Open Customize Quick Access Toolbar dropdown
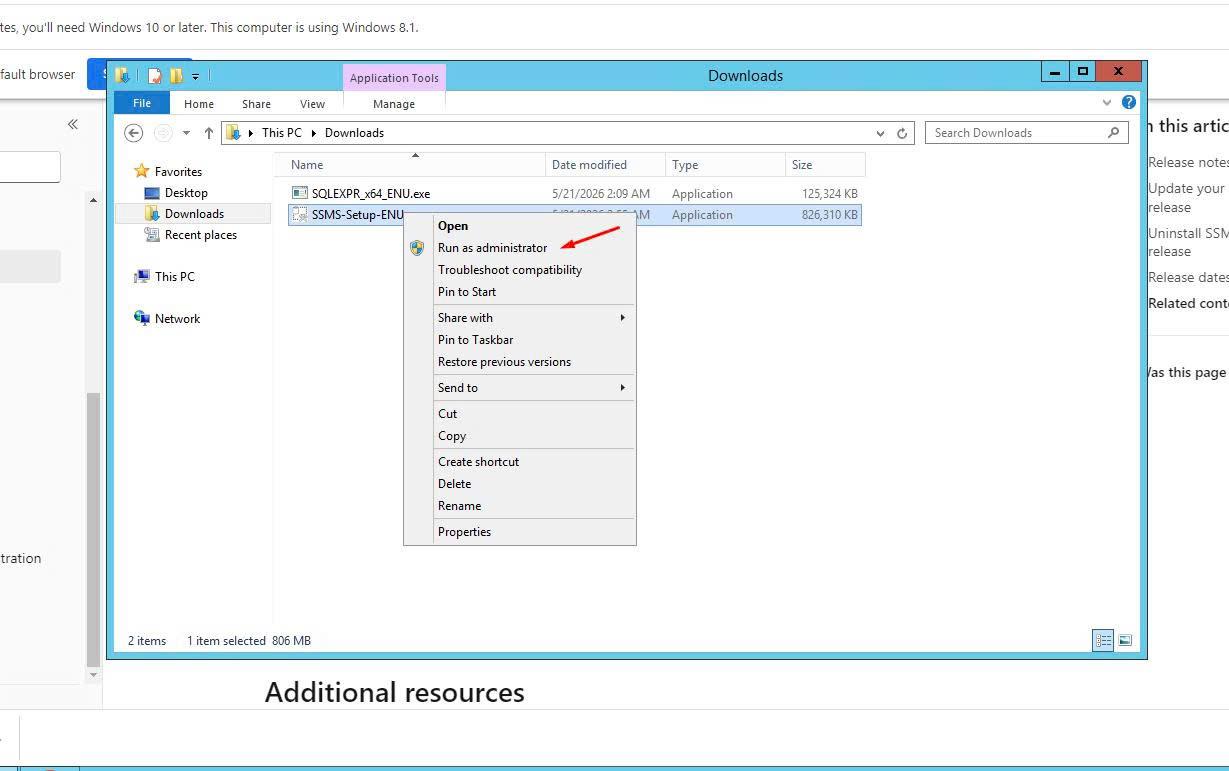Viewport: 1229px width, 771px height. click(195, 76)
